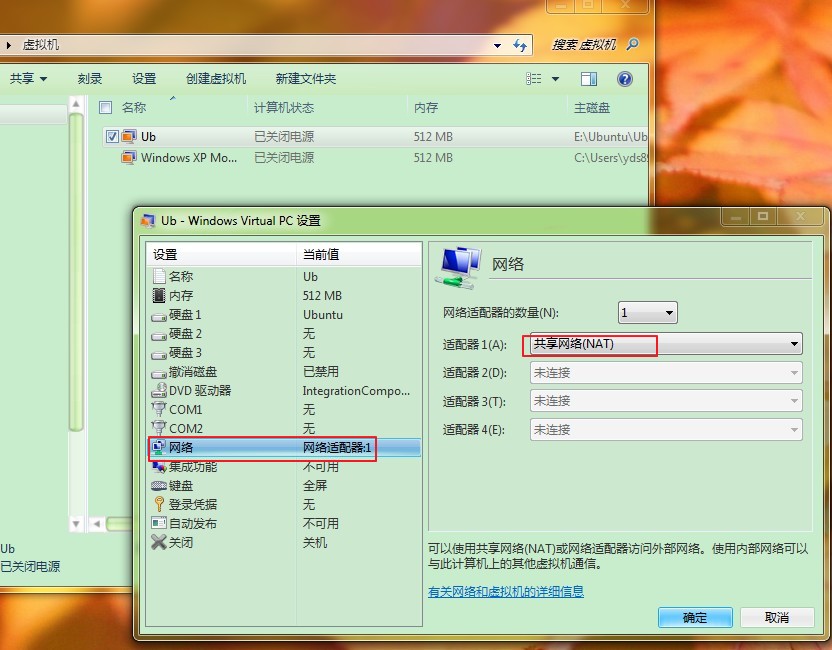Click the Windows XP Mode virtual machine icon

click(129, 158)
